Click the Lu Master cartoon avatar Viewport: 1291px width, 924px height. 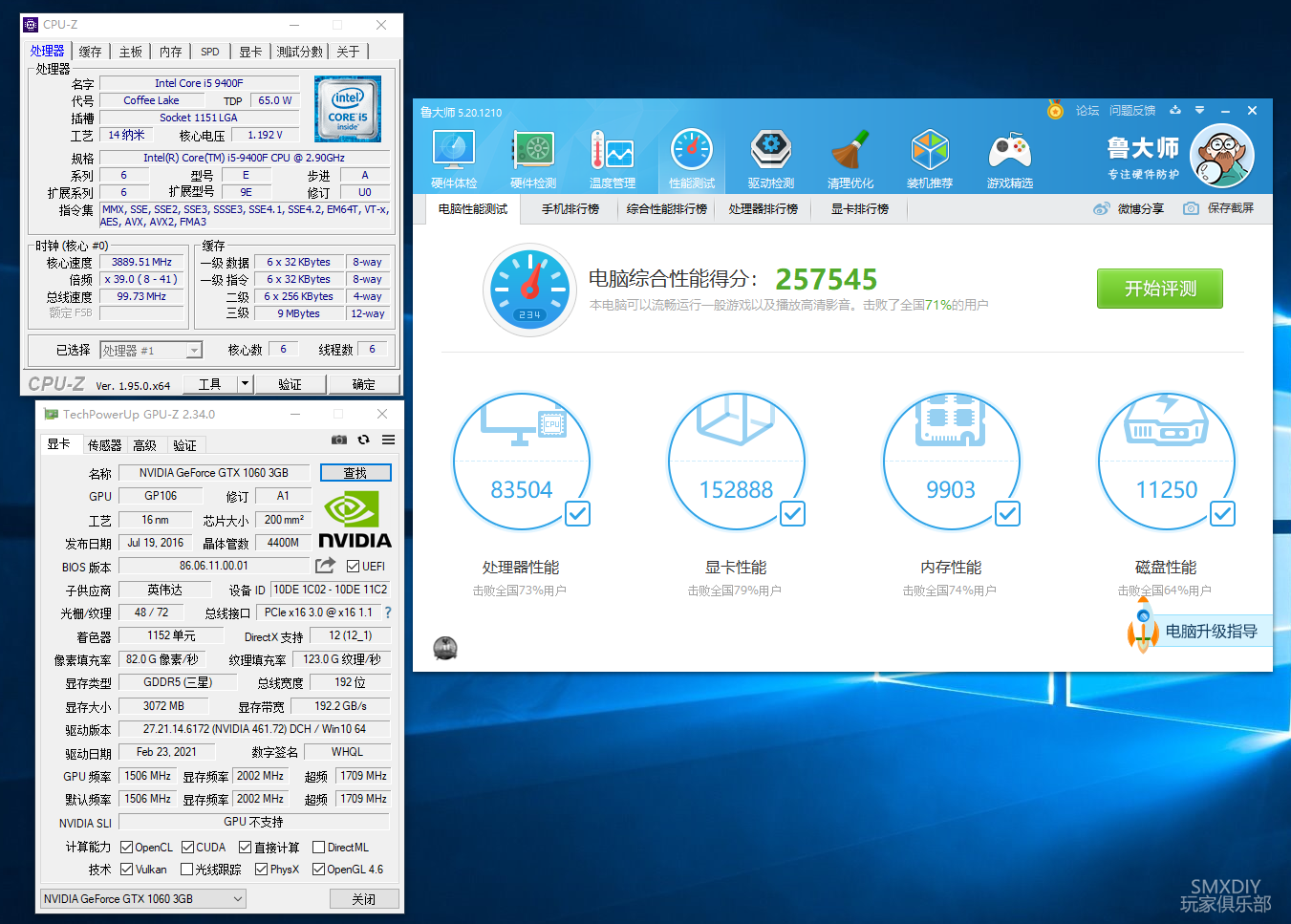[x=1222, y=157]
